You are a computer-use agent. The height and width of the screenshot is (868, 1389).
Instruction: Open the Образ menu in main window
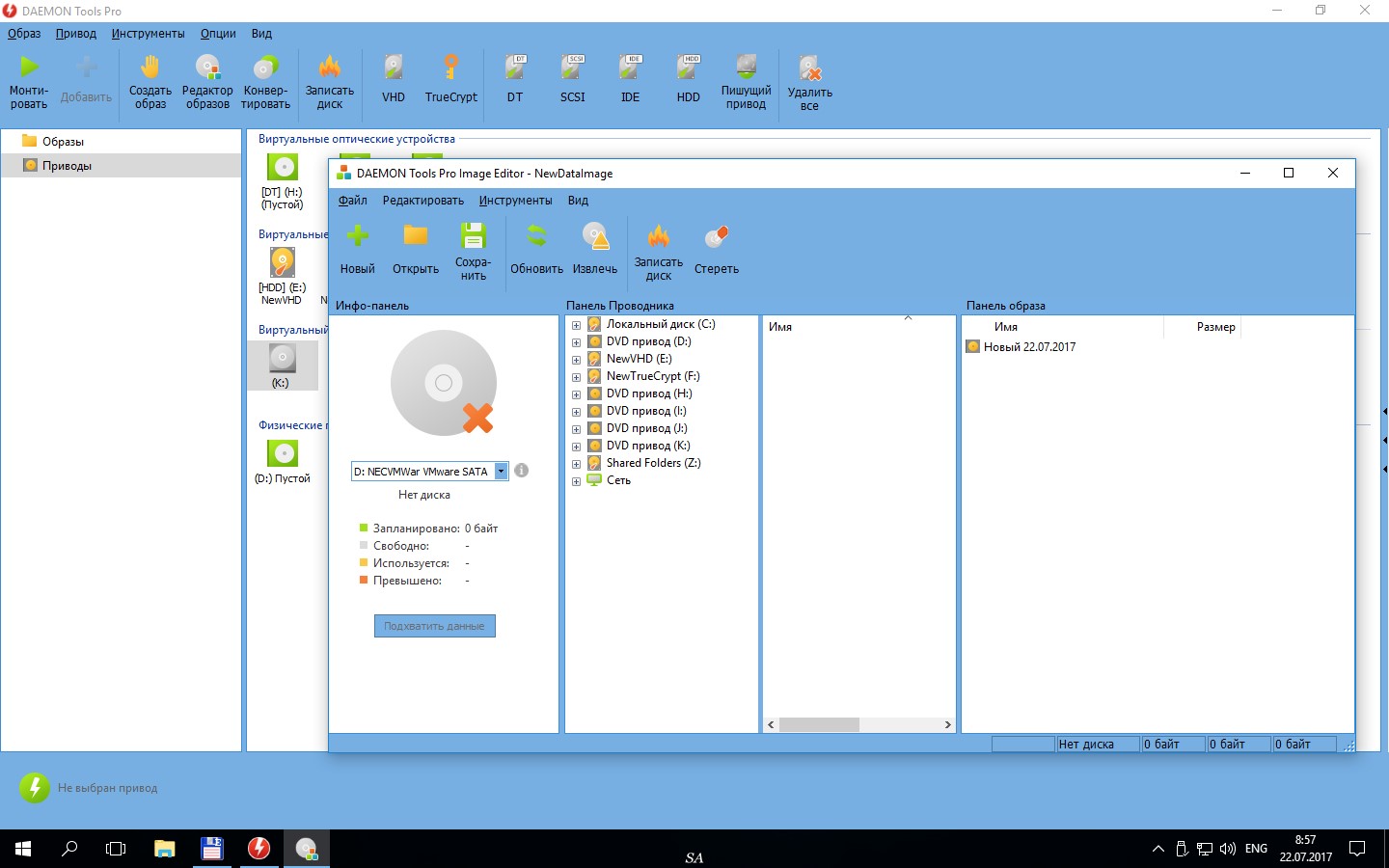click(24, 33)
